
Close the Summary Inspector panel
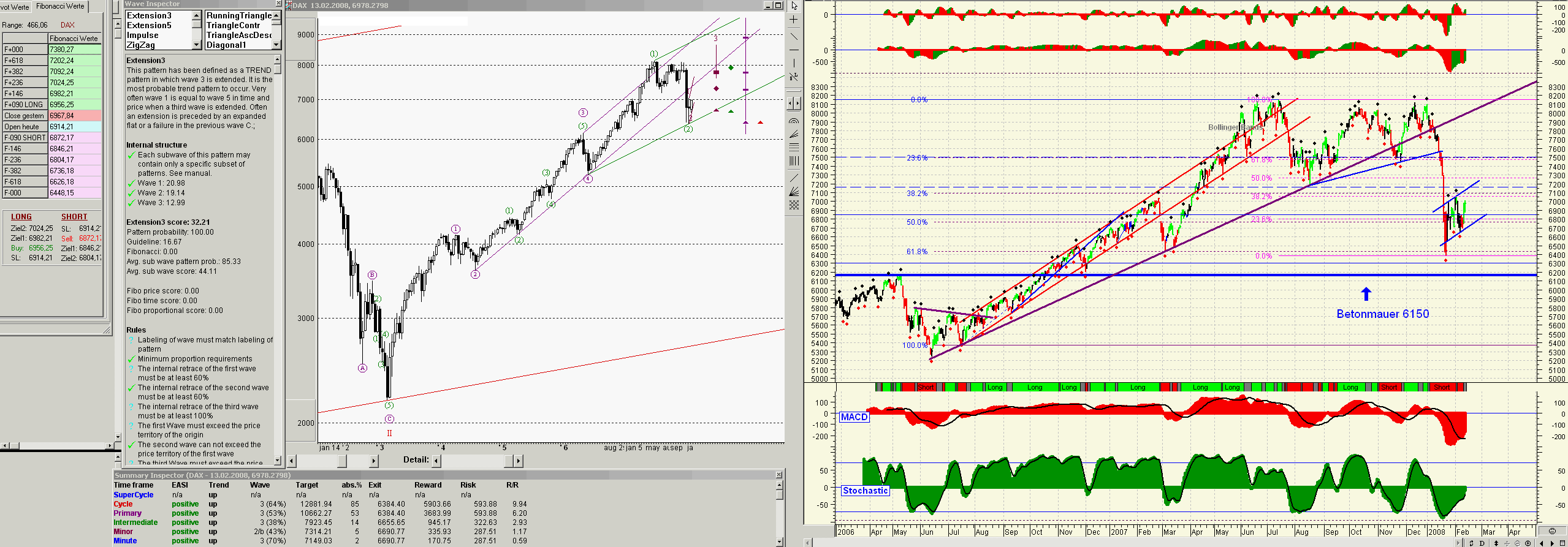[779, 475]
